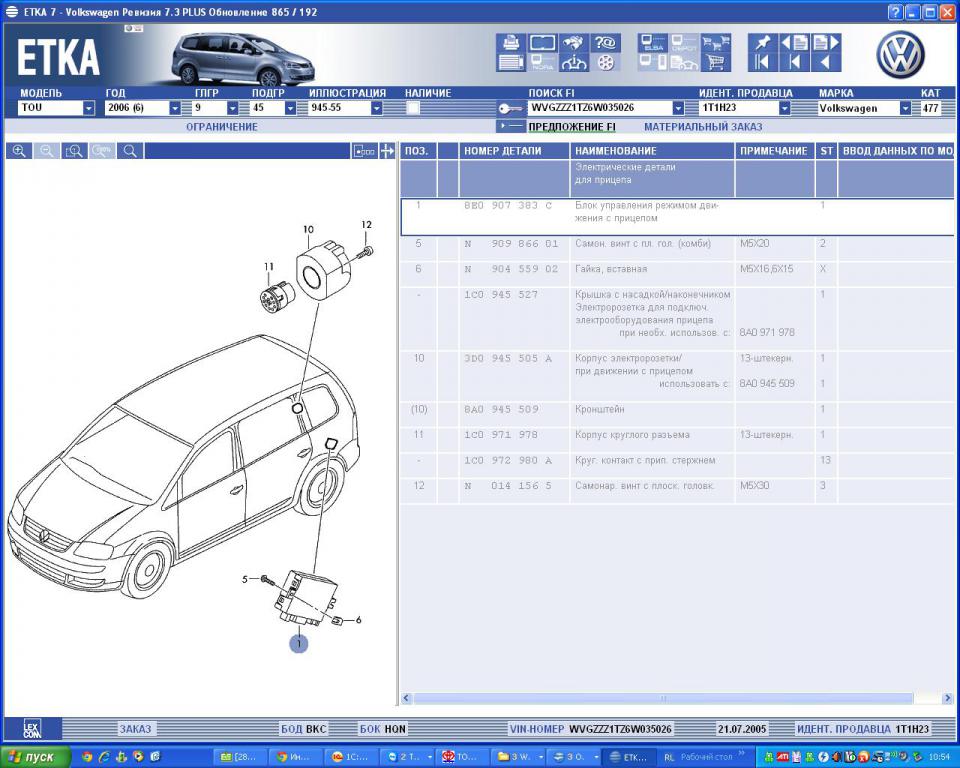Click the plain left arrow back icon
The height and width of the screenshot is (768, 960).
(x=826, y=62)
